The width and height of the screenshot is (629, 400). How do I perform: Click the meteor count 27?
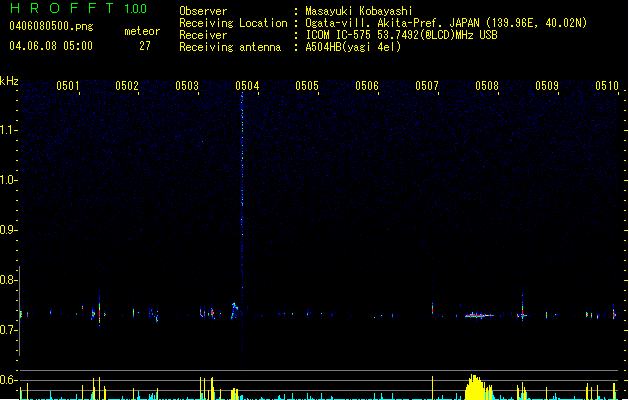145,46
